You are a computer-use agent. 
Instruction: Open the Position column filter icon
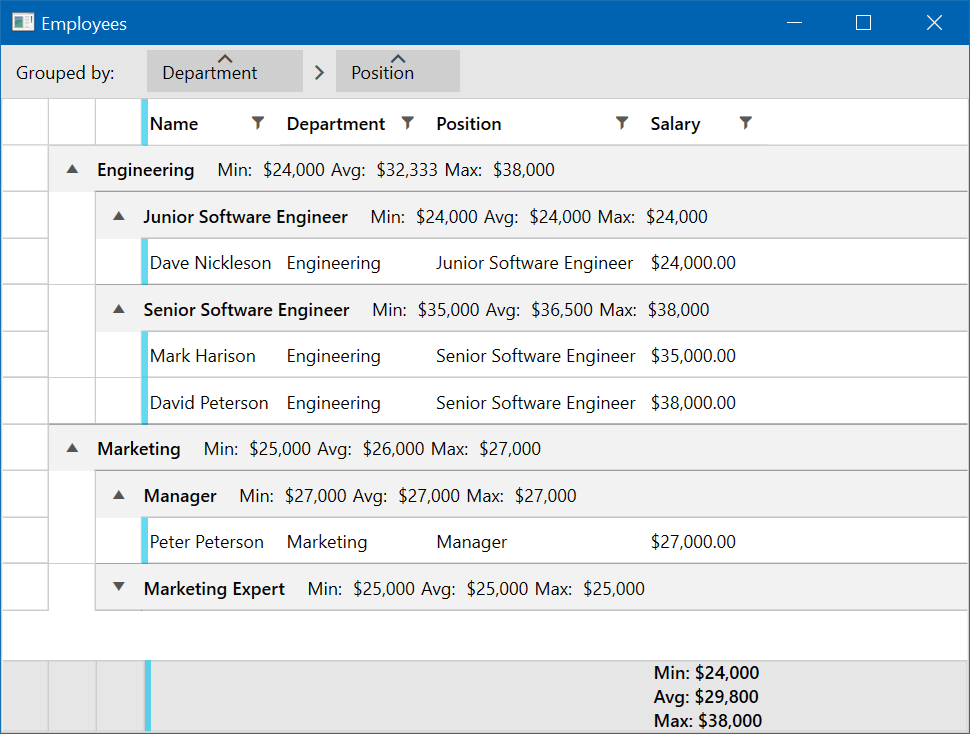click(622, 123)
